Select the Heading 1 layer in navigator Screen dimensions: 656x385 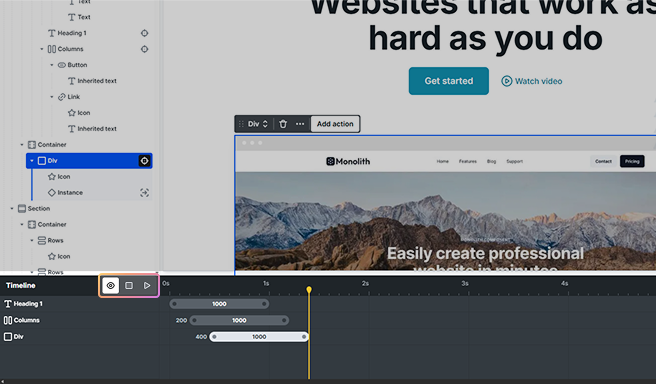point(67,33)
